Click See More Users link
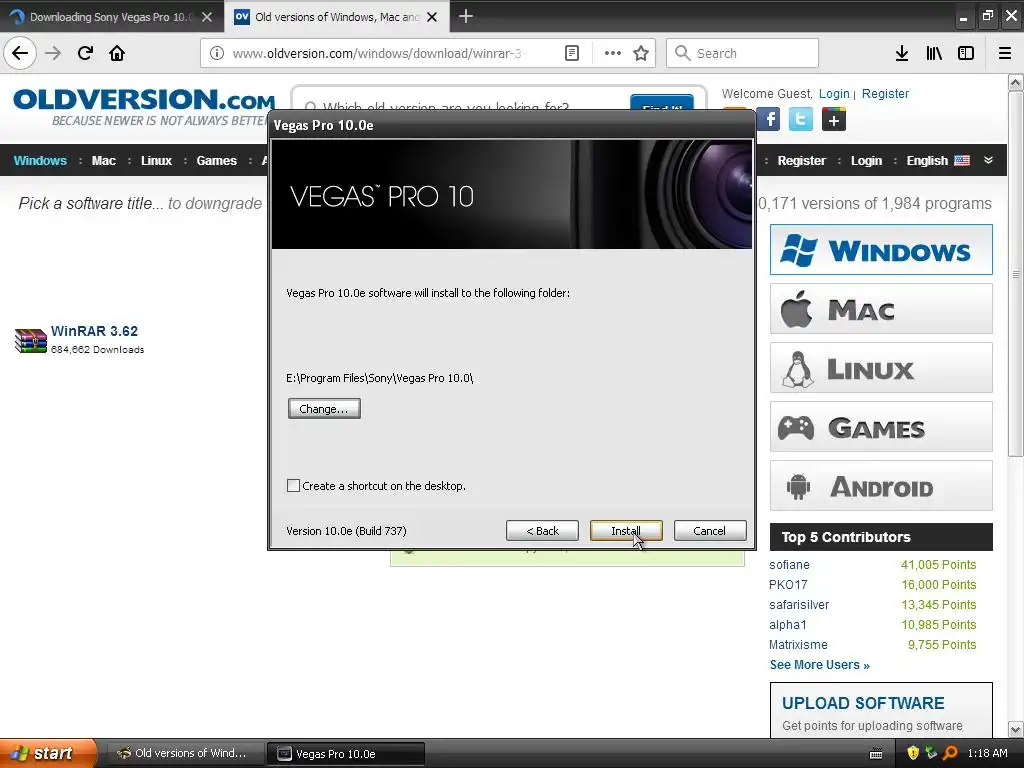Viewport: 1024px width, 768px height. (820, 665)
